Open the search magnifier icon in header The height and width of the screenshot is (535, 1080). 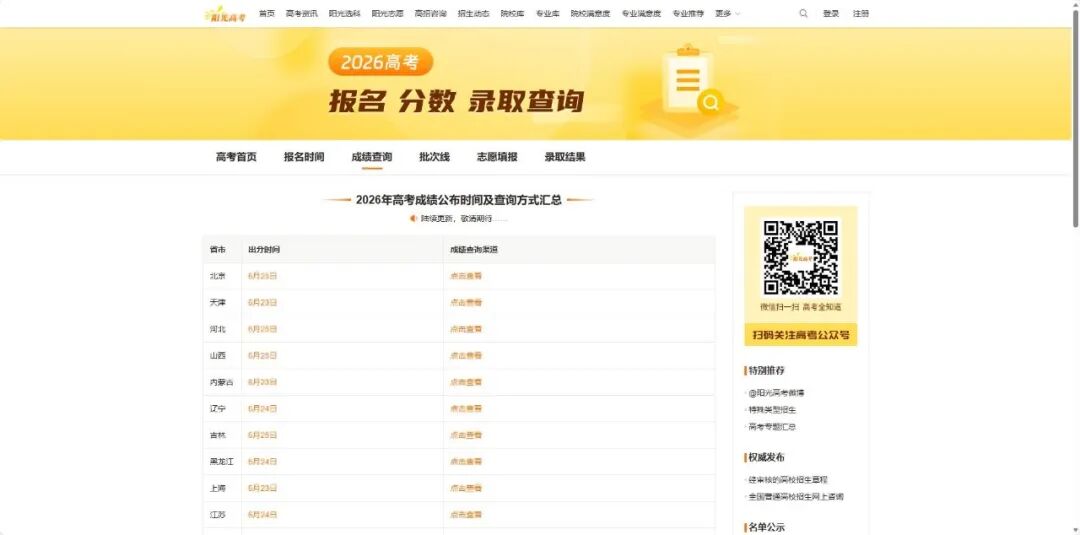(x=803, y=13)
